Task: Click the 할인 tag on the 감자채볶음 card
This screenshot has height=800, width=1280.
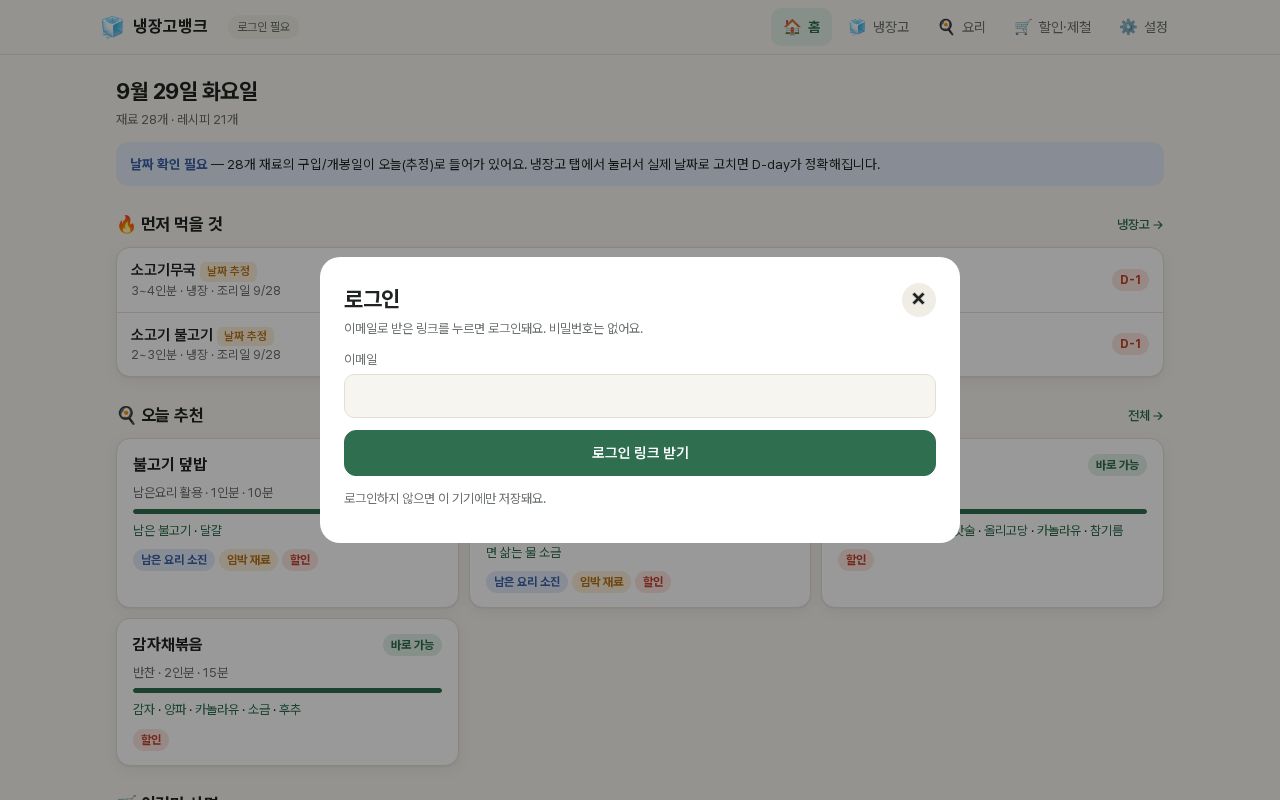Action: pyautogui.click(x=151, y=740)
